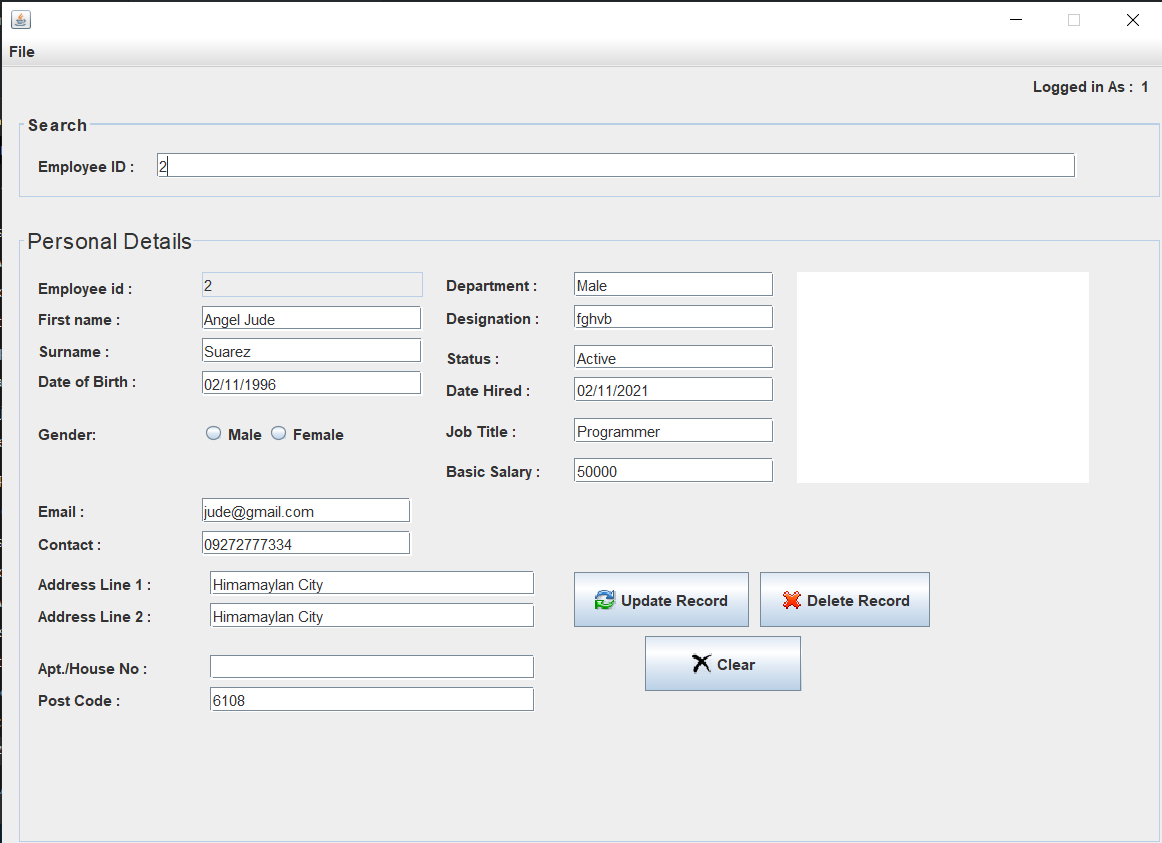The width and height of the screenshot is (1162, 843).
Task: Select the Female gender radio button
Action: pyautogui.click(x=279, y=434)
